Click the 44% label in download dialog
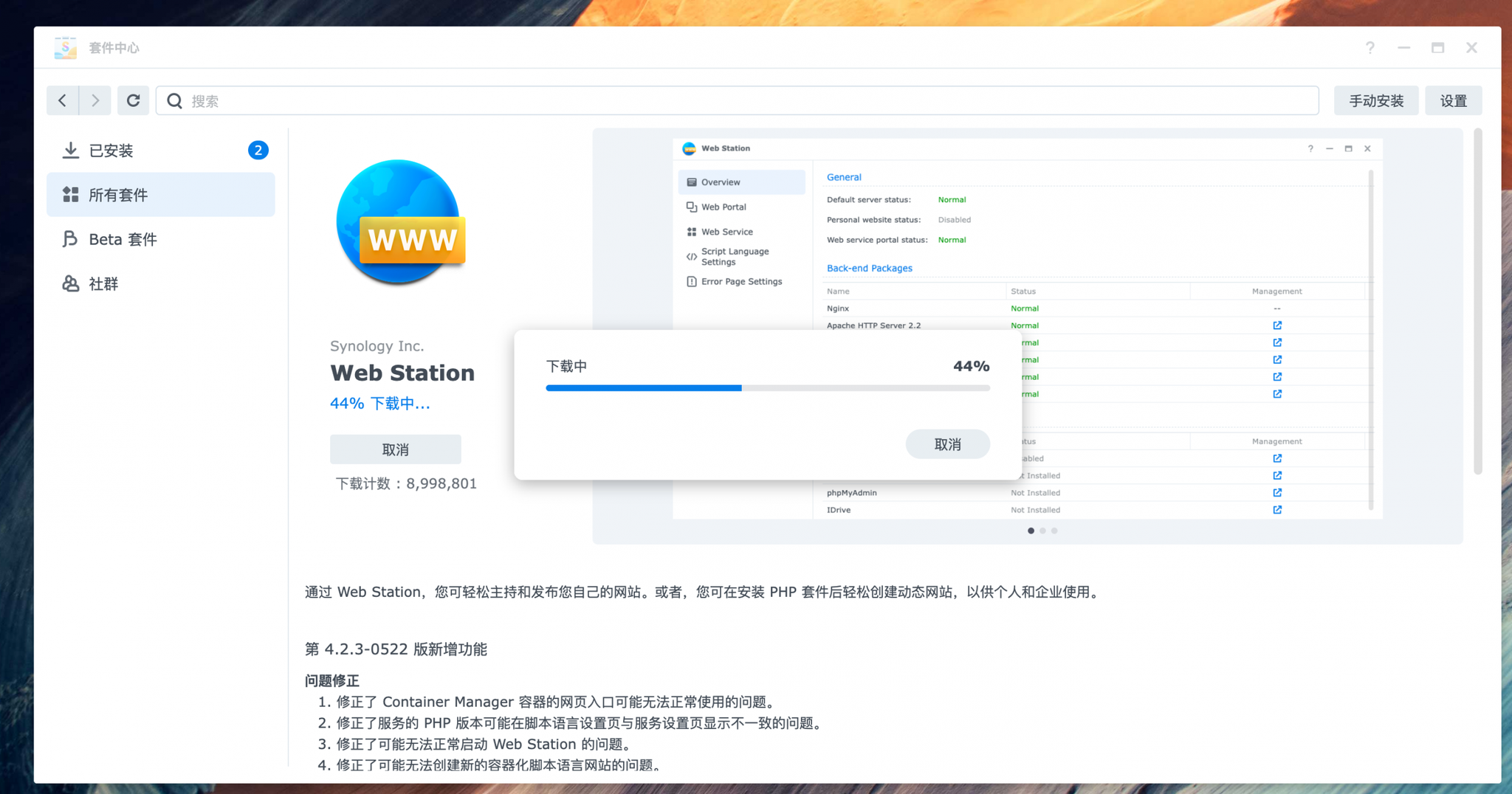This screenshot has width=1512, height=794. pos(971,366)
